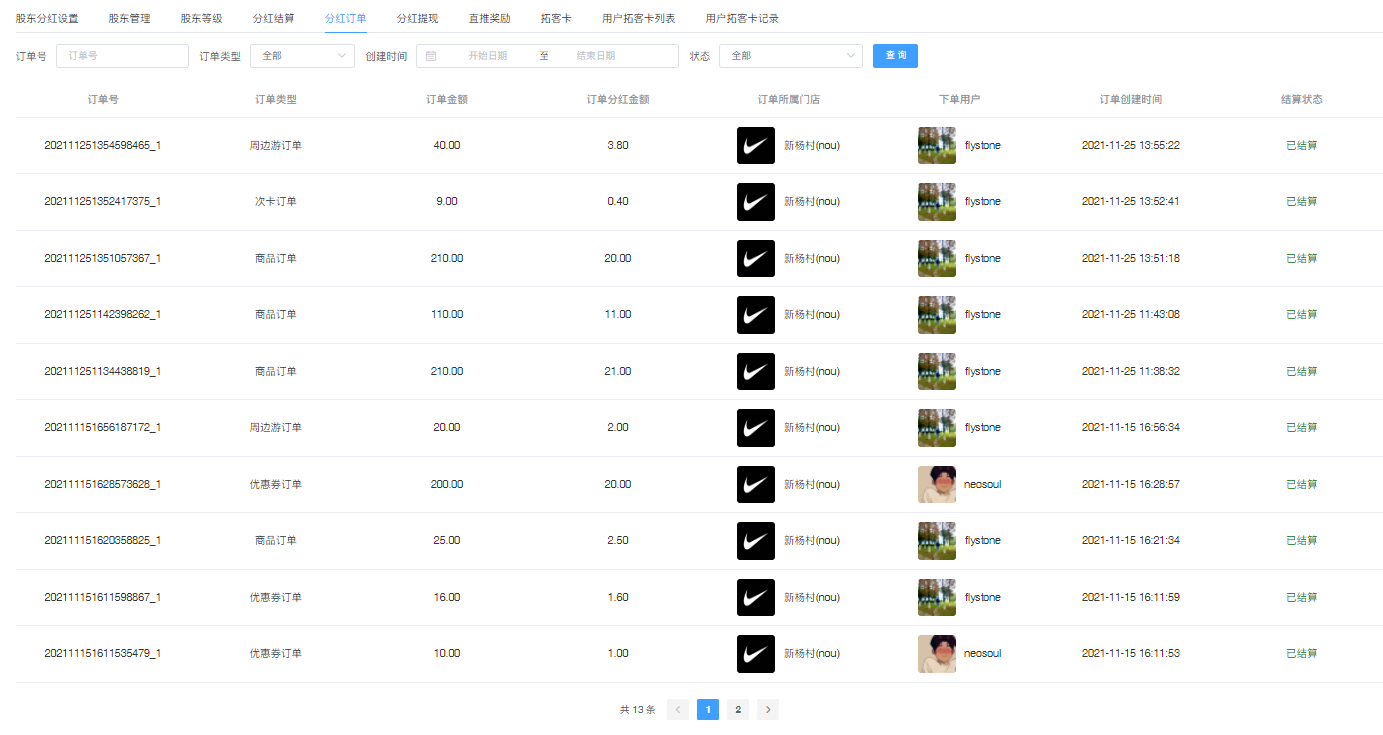Click the 次卡订单 order type cell

[x=276, y=202]
